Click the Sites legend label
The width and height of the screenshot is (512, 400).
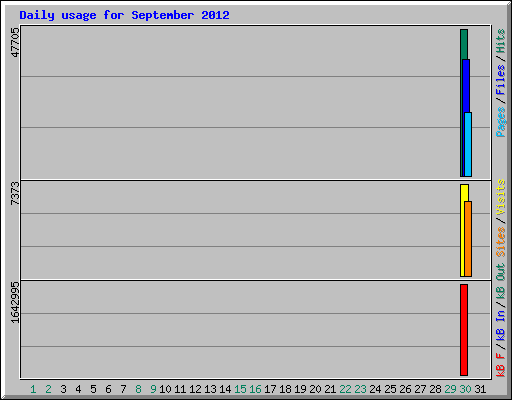(x=500, y=242)
